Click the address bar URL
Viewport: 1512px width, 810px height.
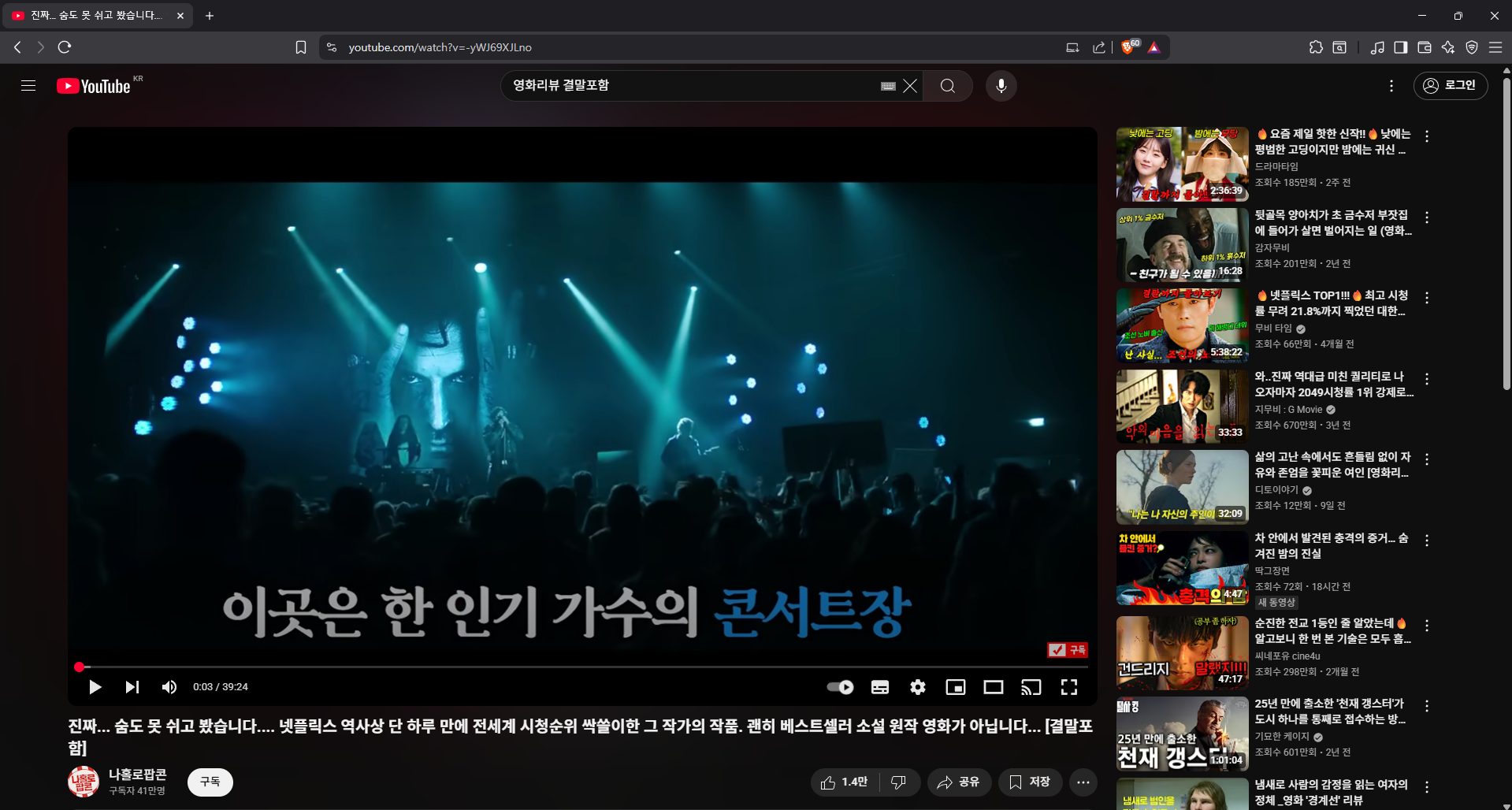pyautogui.click(x=440, y=47)
